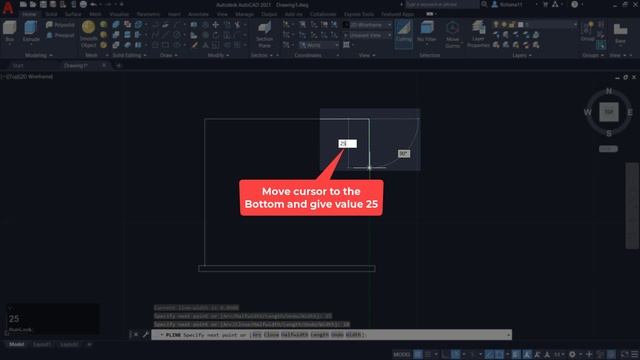Screen dimensions: 640x360
Task: Click the Halfwidth option in command line
Action: pyautogui.click(x=294, y=335)
